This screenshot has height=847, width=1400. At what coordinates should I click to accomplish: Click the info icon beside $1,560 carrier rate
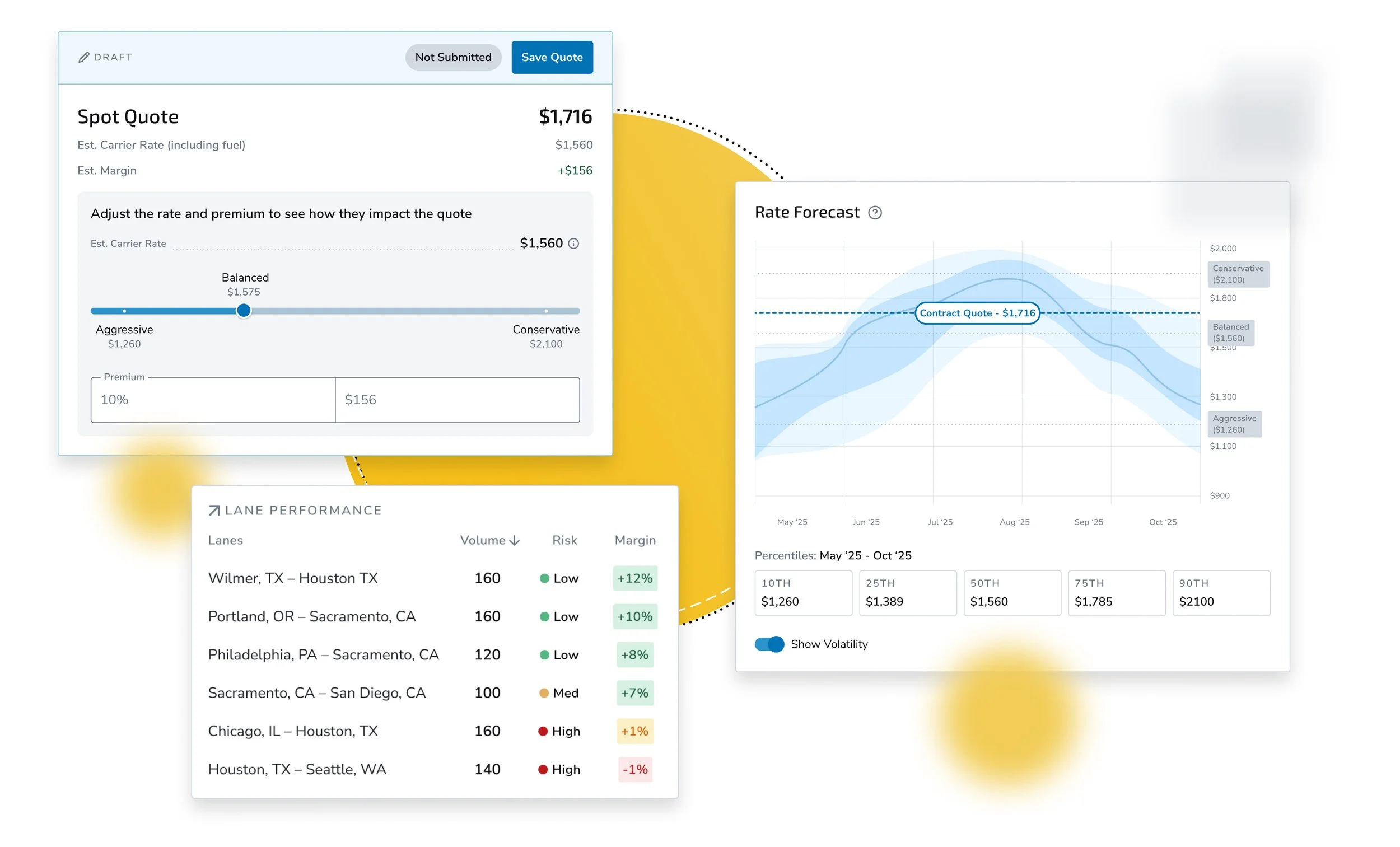pyautogui.click(x=574, y=244)
